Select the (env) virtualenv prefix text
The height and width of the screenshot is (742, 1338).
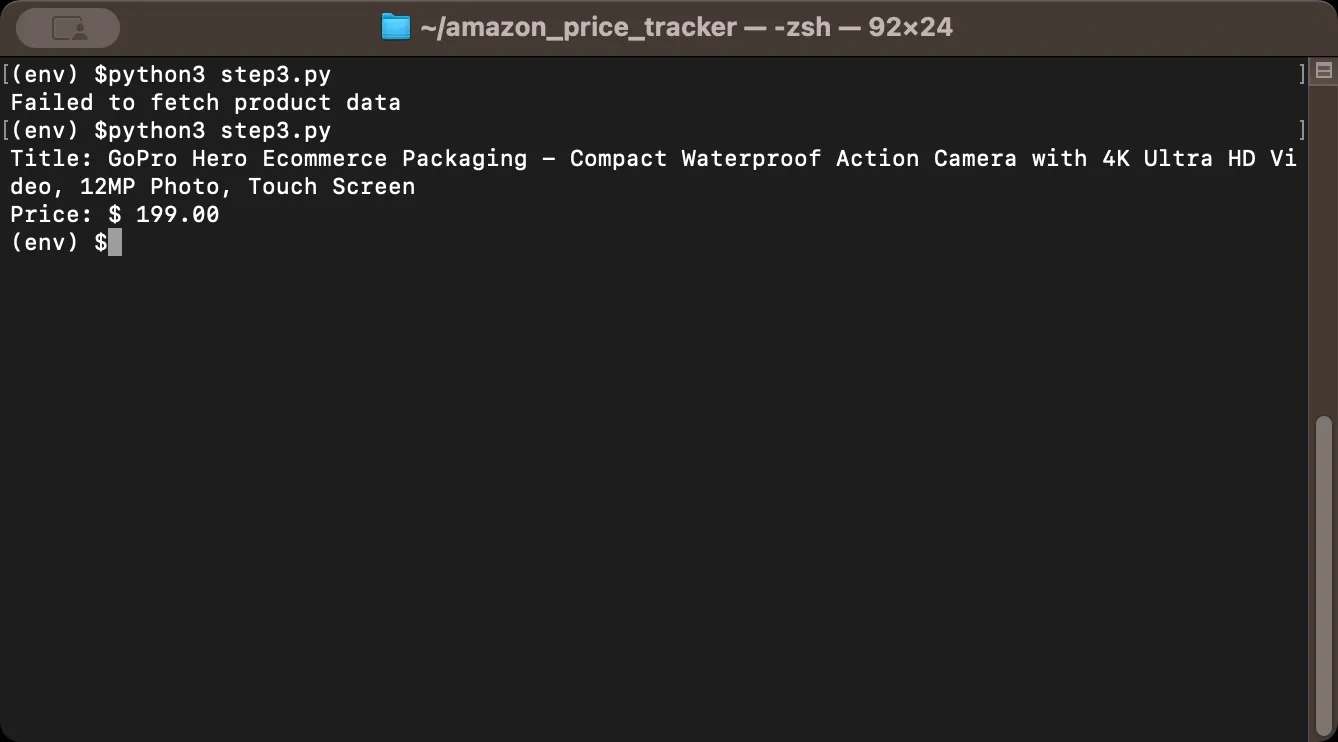43,242
